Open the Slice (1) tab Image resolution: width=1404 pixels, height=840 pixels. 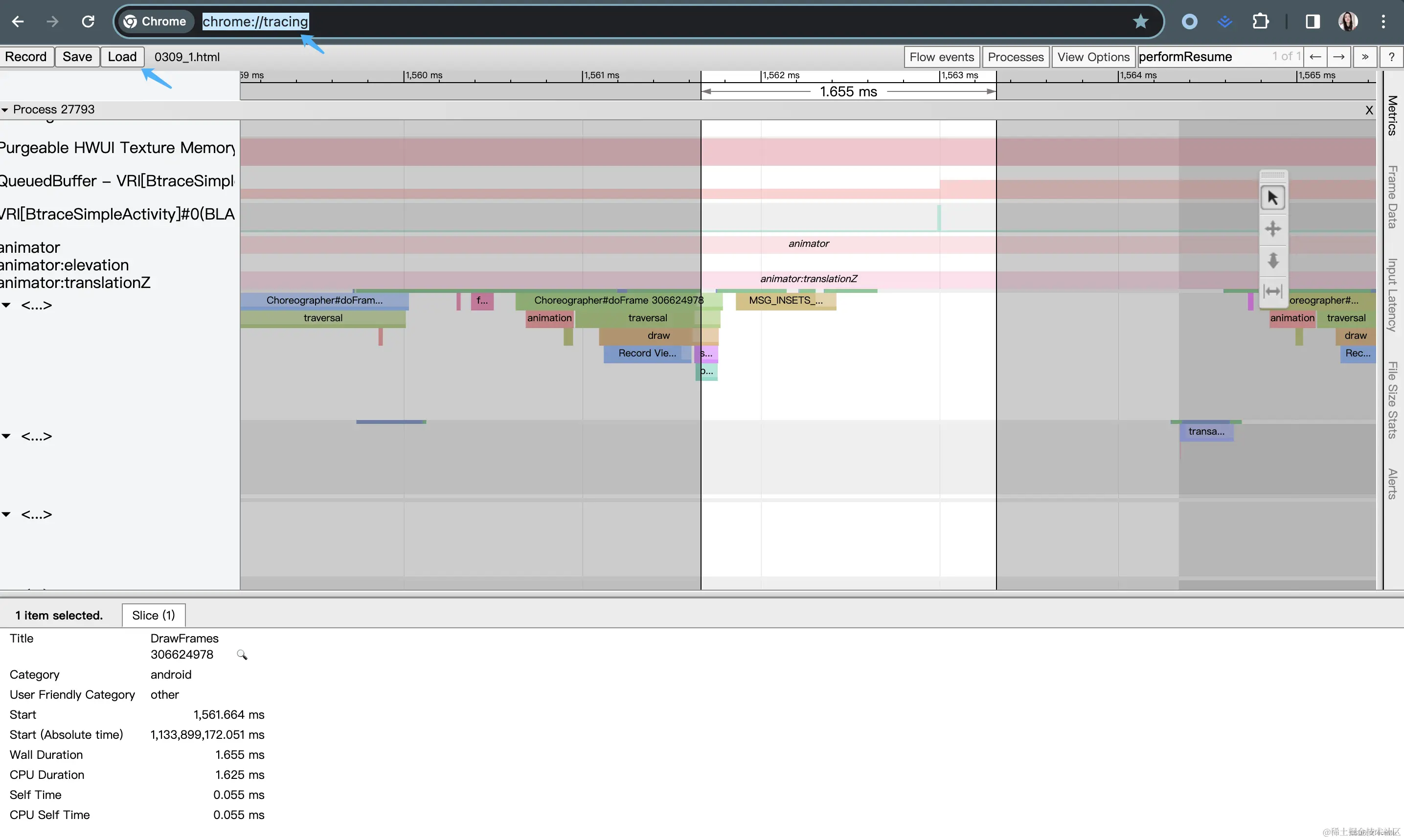[x=153, y=615]
